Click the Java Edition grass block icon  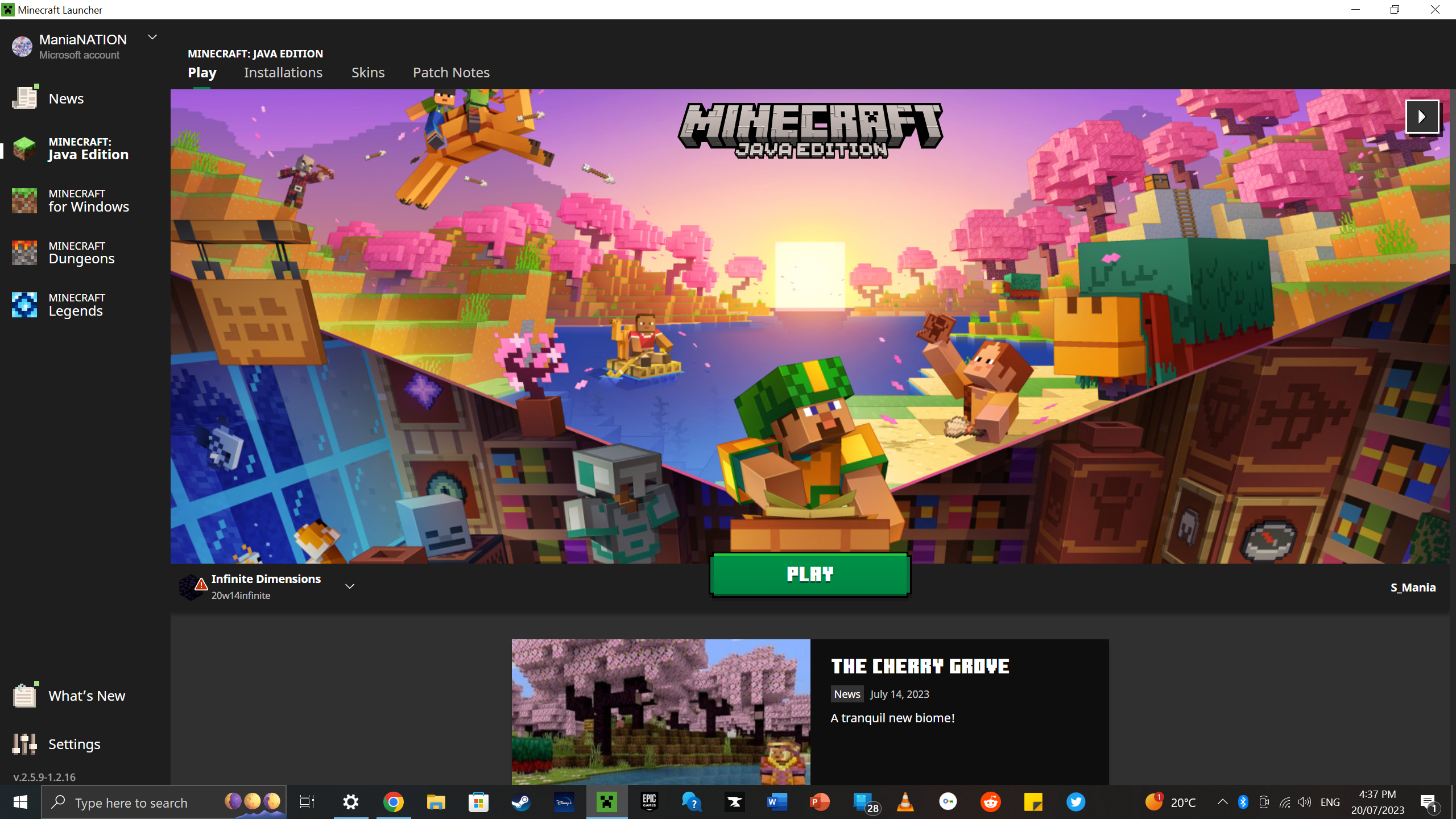(x=24, y=148)
